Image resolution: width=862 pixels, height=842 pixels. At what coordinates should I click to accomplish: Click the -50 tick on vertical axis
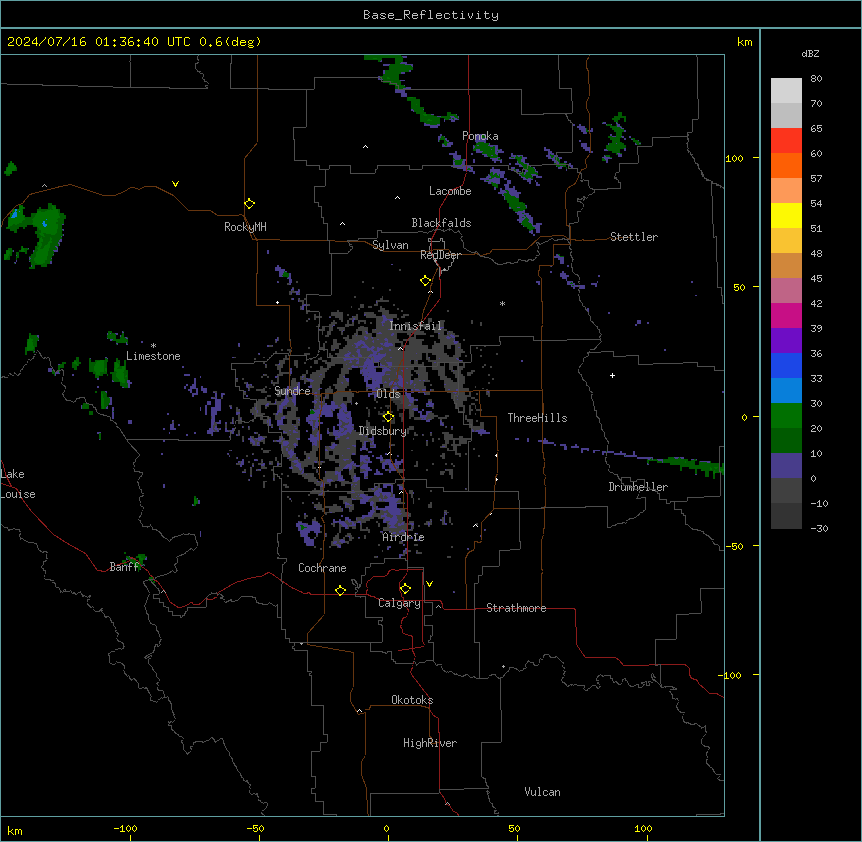click(734, 546)
